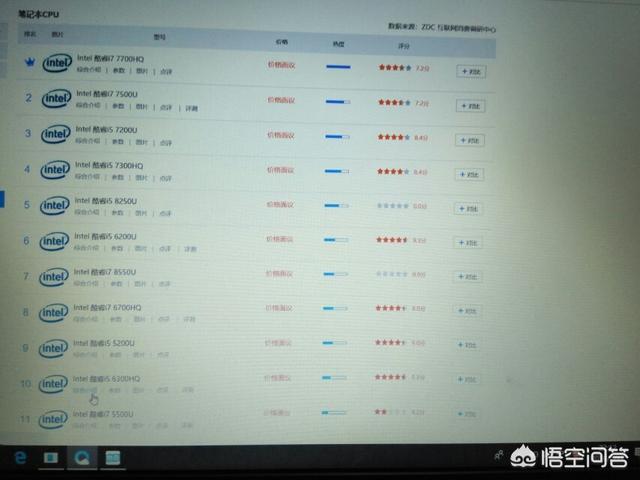Open Intel 酷睿i7 7700HQ product link
The height and width of the screenshot is (480, 640).
pyautogui.click(x=111, y=58)
